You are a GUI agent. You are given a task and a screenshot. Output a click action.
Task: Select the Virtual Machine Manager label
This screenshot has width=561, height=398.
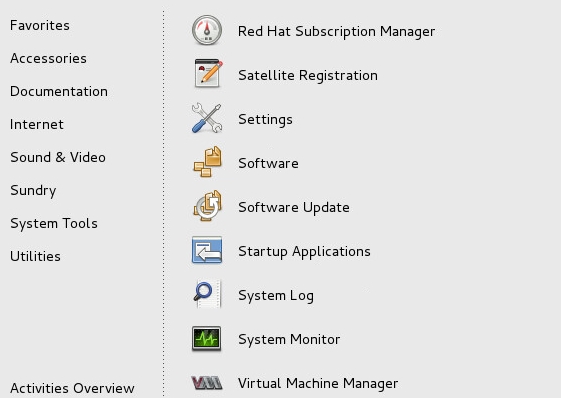pyautogui.click(x=318, y=383)
